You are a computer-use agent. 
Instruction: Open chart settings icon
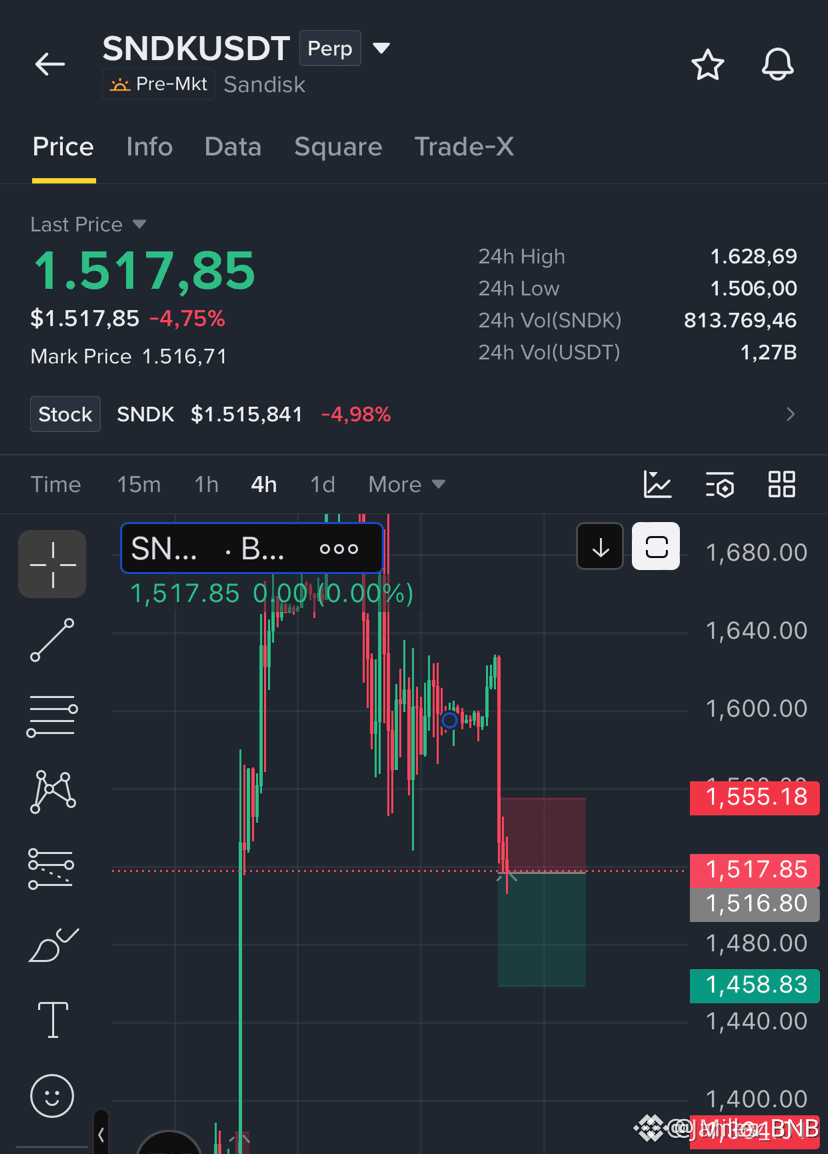[x=720, y=484]
